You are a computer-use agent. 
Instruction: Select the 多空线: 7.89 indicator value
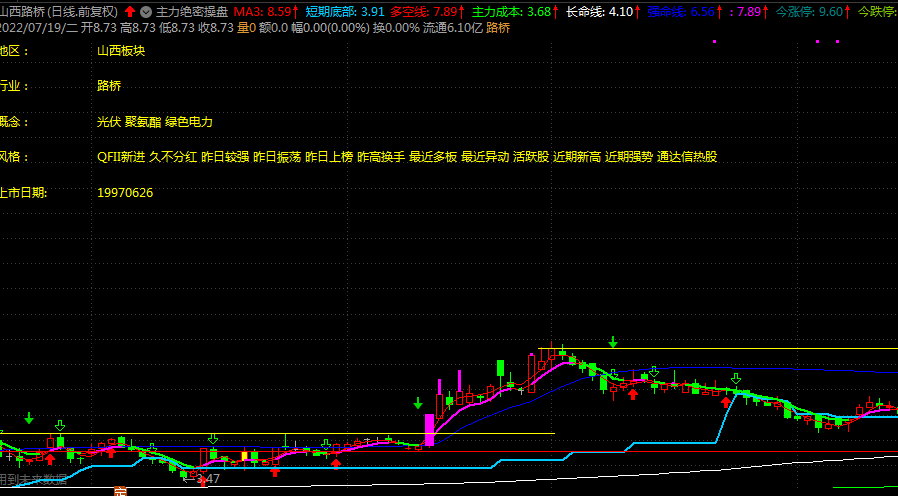[424, 11]
